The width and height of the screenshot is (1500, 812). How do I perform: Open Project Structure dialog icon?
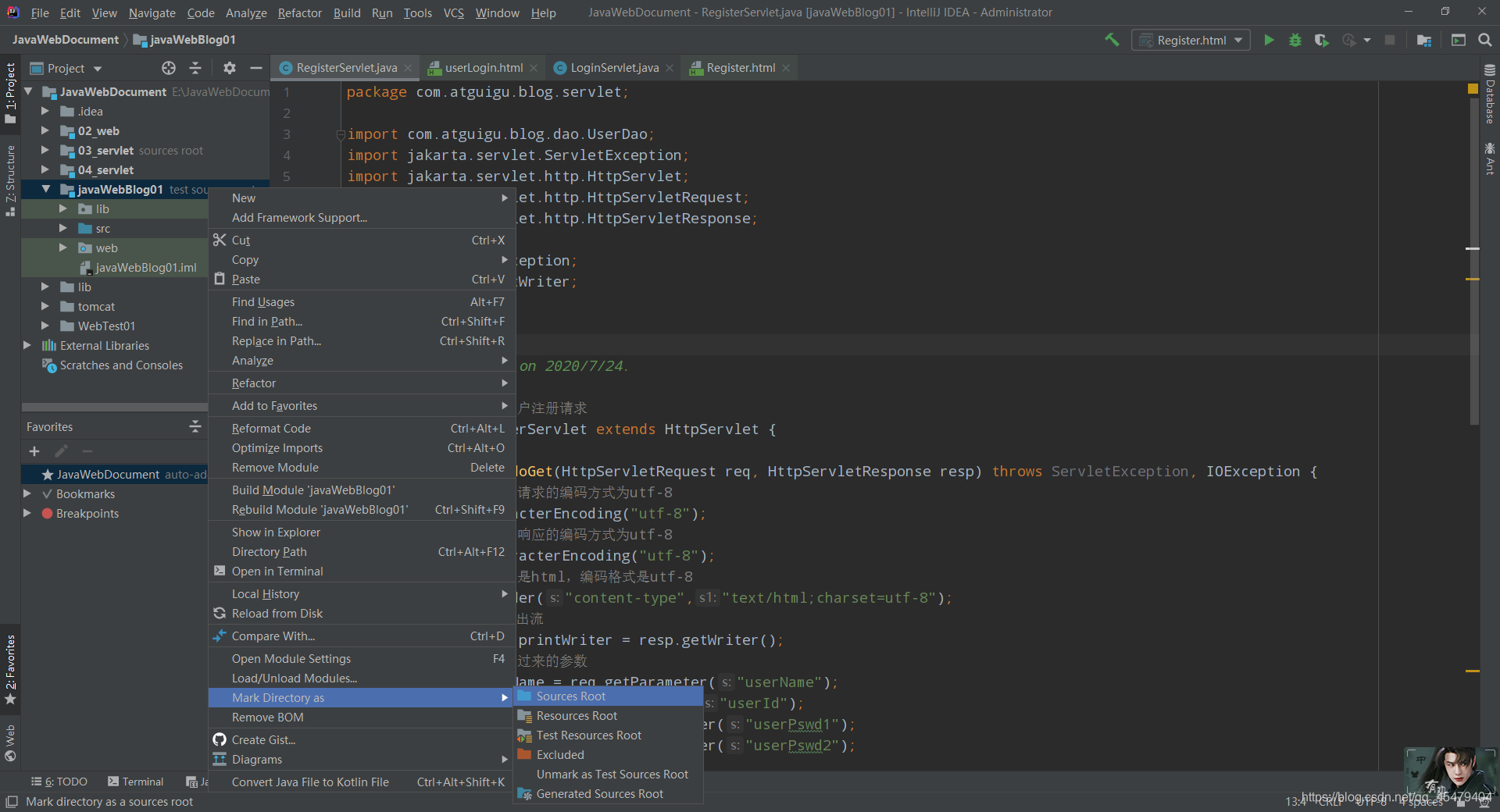1424,40
